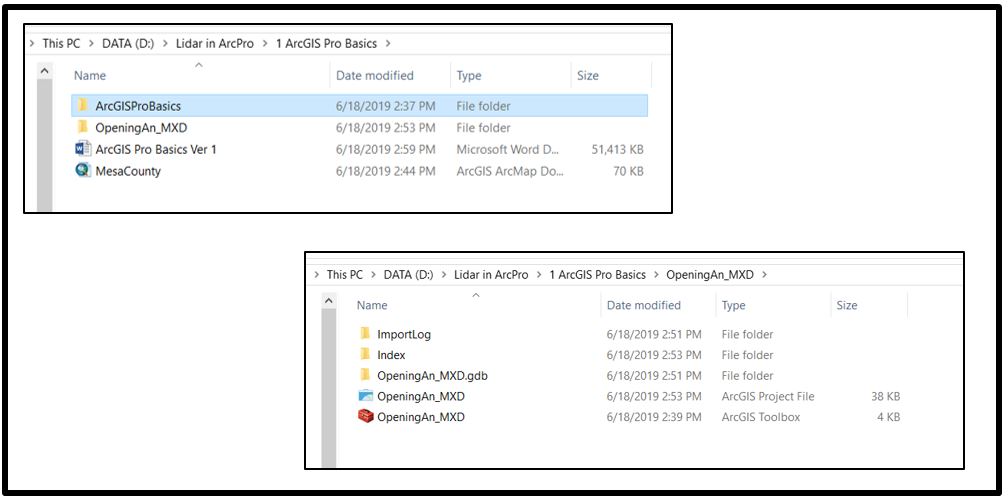
Task: Sort by Type column in bottom window
Action: (733, 305)
